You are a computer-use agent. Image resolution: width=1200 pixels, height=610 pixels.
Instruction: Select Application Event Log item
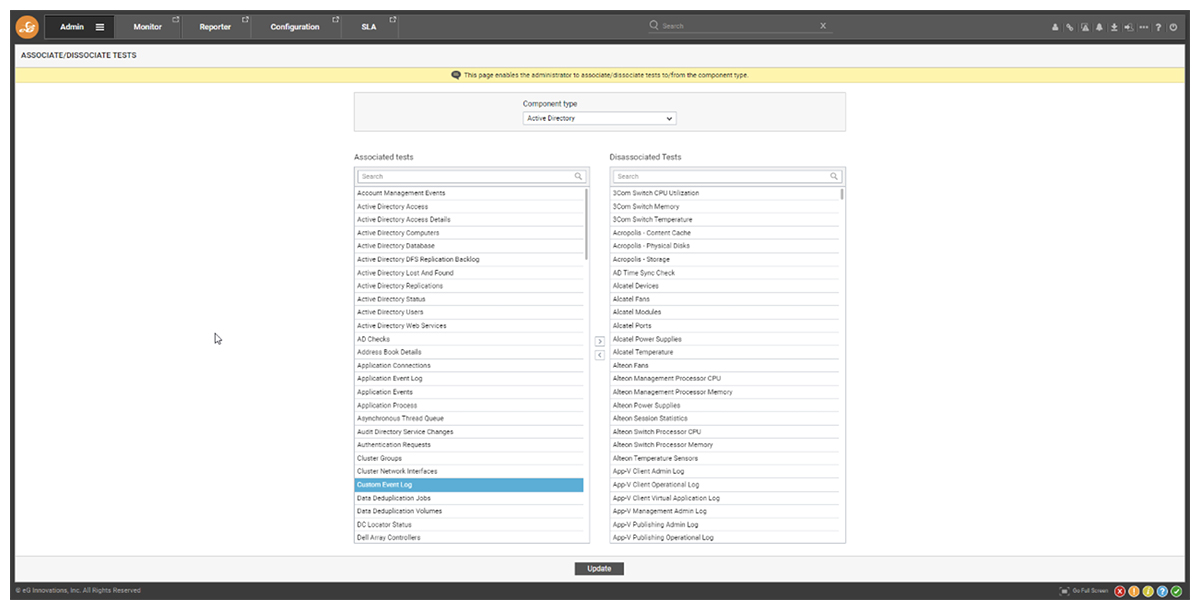(469, 378)
